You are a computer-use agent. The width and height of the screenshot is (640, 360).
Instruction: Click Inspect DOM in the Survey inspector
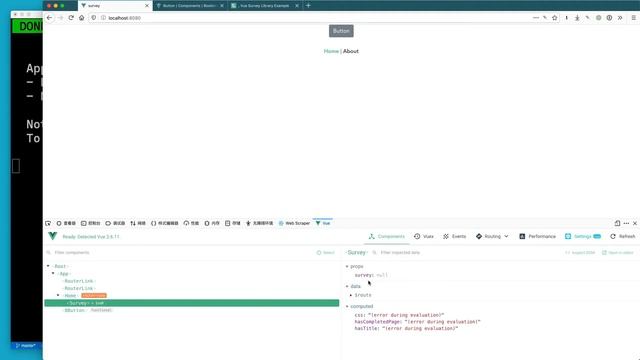pos(580,253)
